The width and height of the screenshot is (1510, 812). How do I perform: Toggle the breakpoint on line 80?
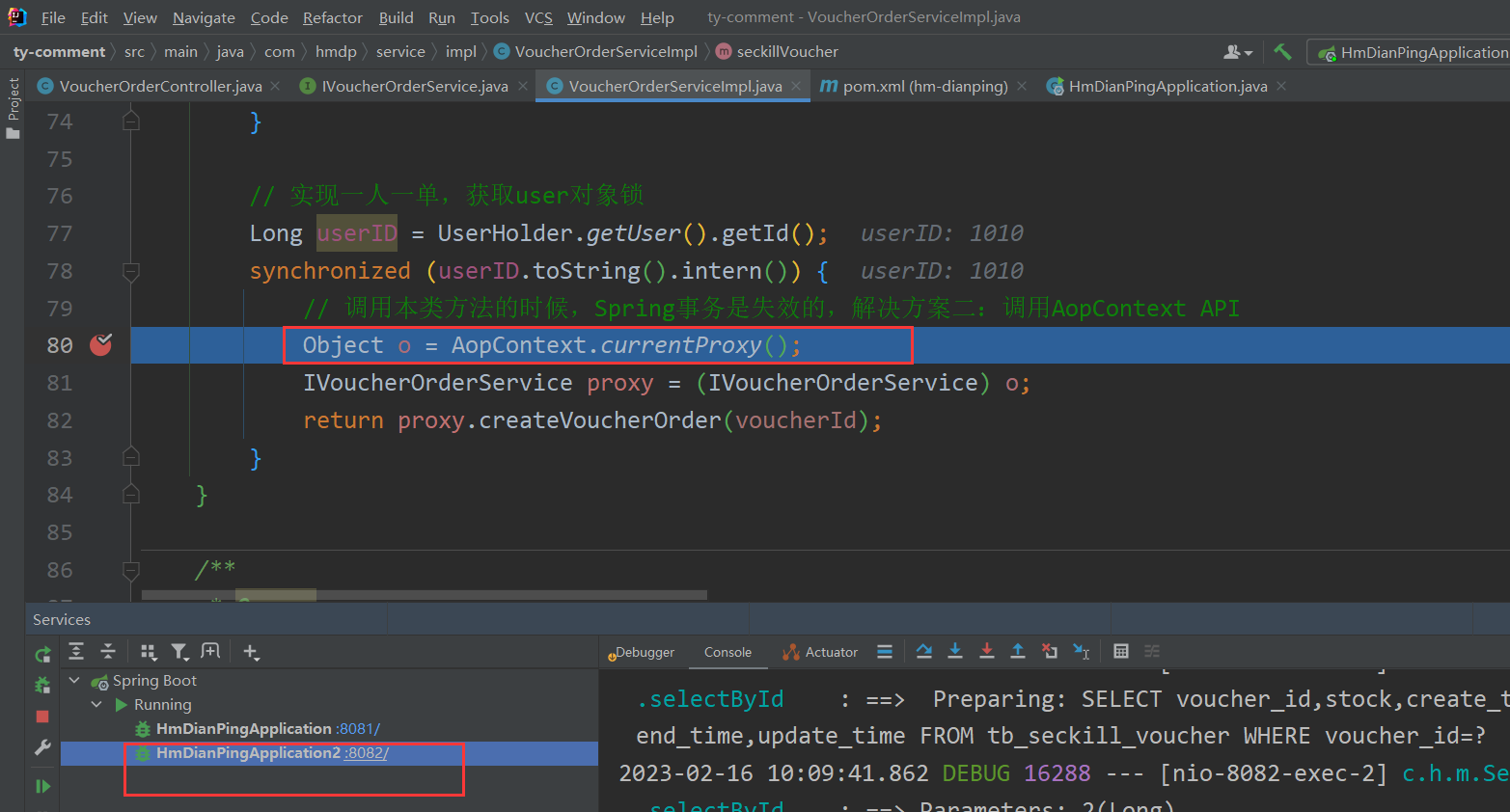[x=100, y=345]
